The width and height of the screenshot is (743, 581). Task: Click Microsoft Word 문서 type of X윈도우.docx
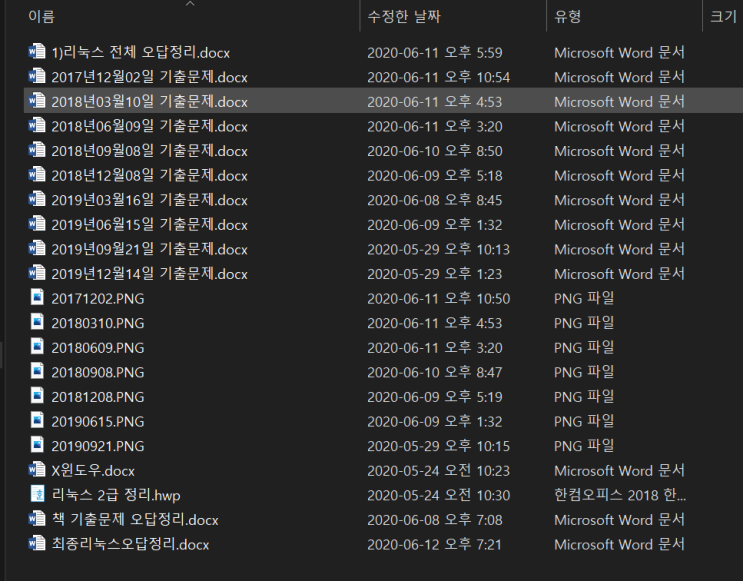619,471
